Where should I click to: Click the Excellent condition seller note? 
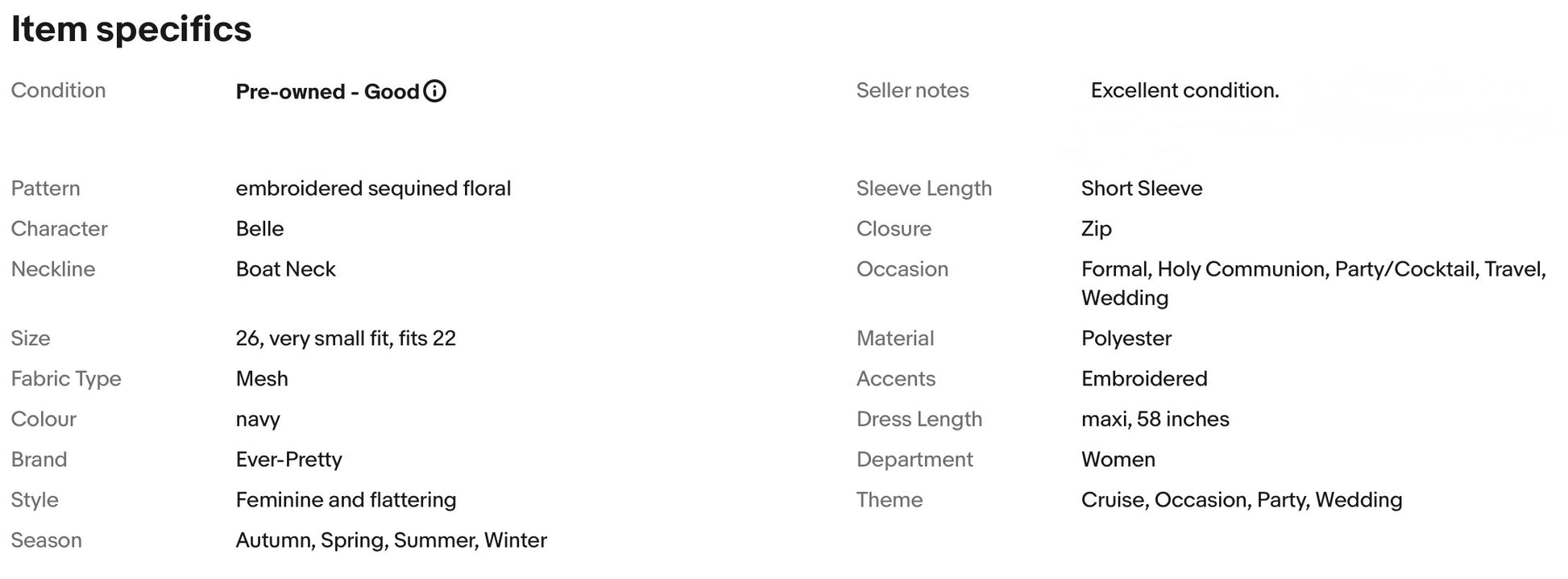pos(1184,90)
